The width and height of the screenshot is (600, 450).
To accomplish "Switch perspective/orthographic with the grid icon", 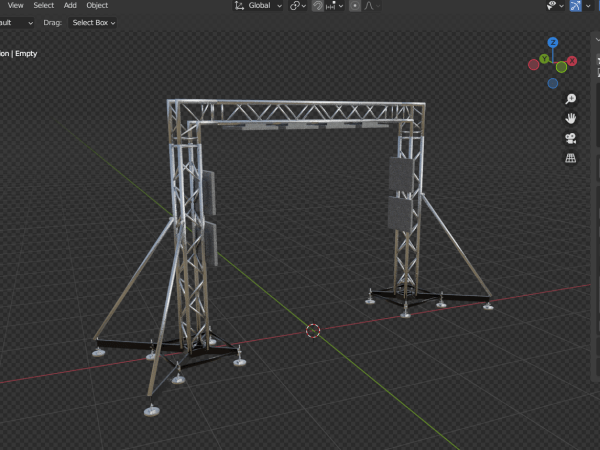I will [571, 158].
